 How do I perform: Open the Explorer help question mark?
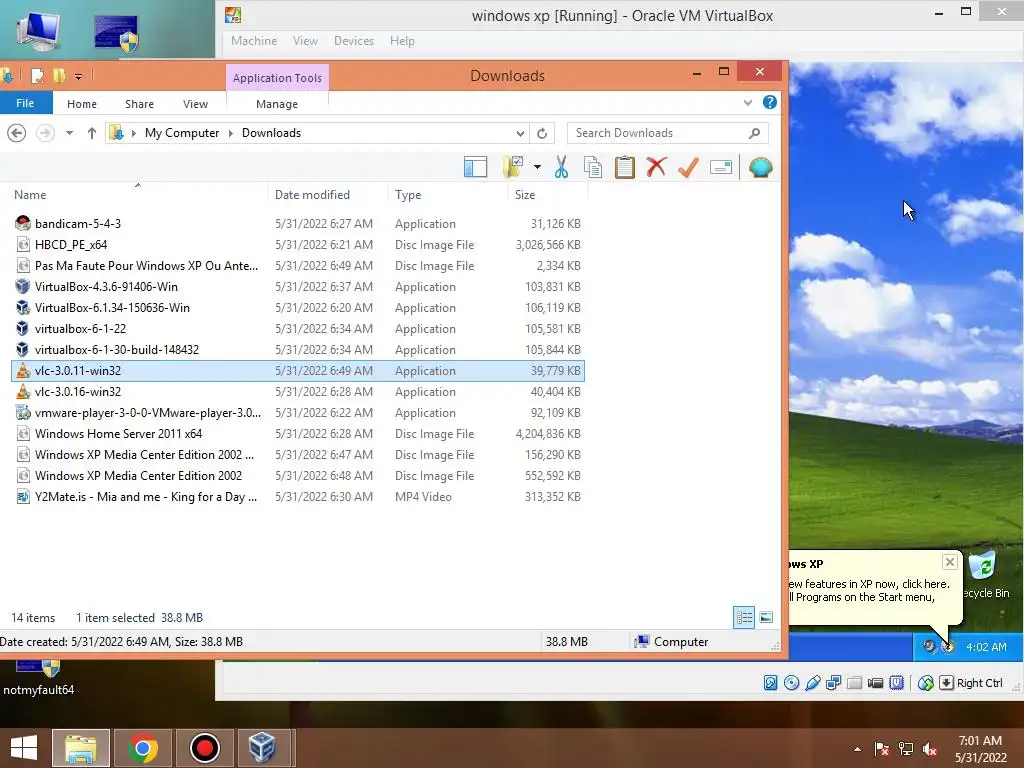point(770,103)
